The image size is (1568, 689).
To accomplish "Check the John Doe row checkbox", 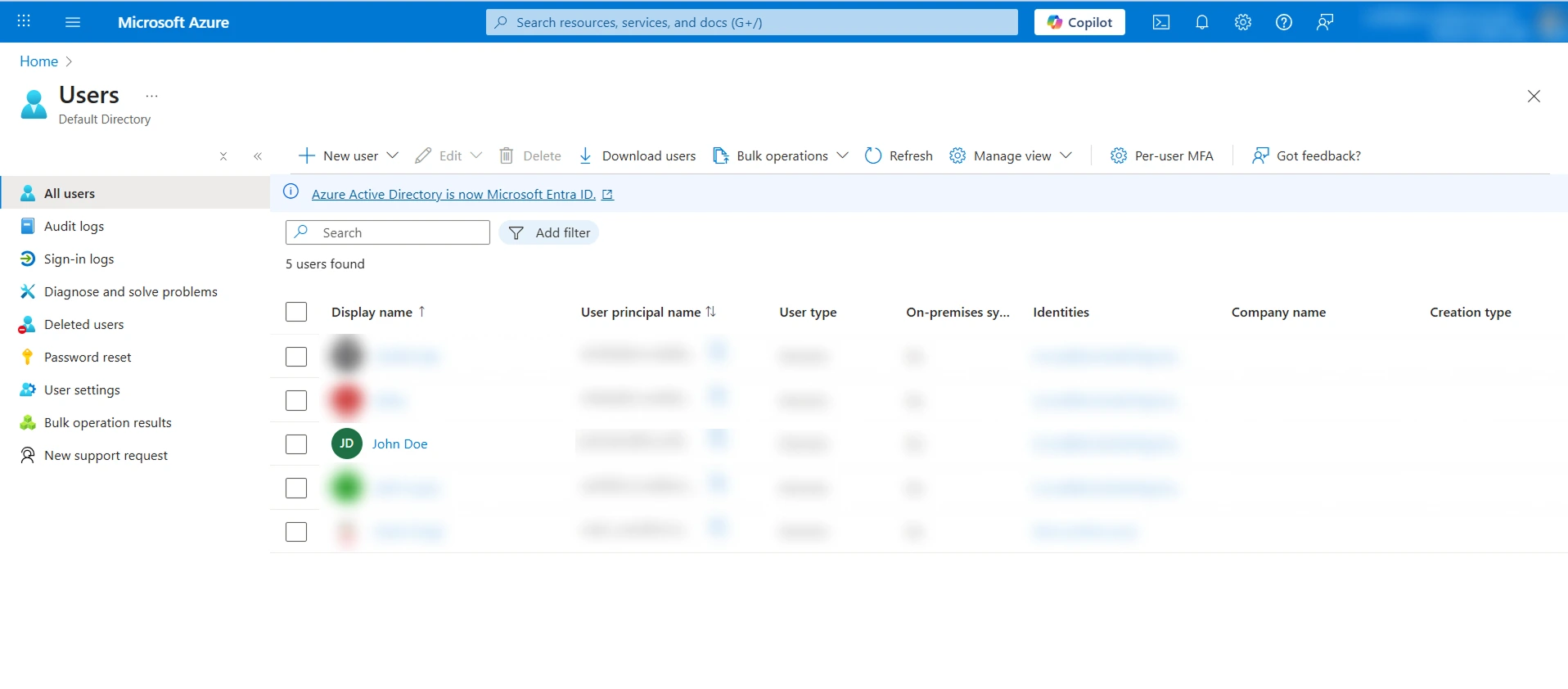I will (x=296, y=444).
